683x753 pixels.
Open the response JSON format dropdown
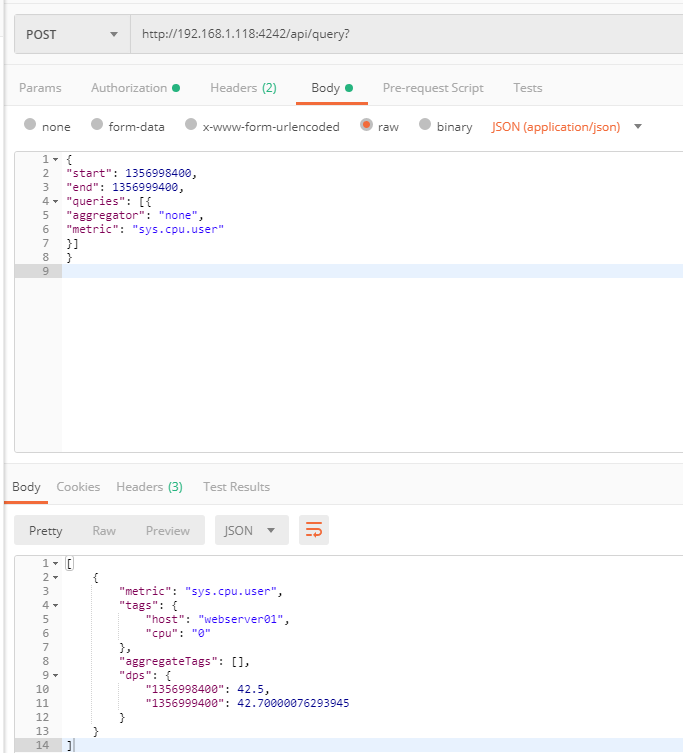tap(252, 530)
